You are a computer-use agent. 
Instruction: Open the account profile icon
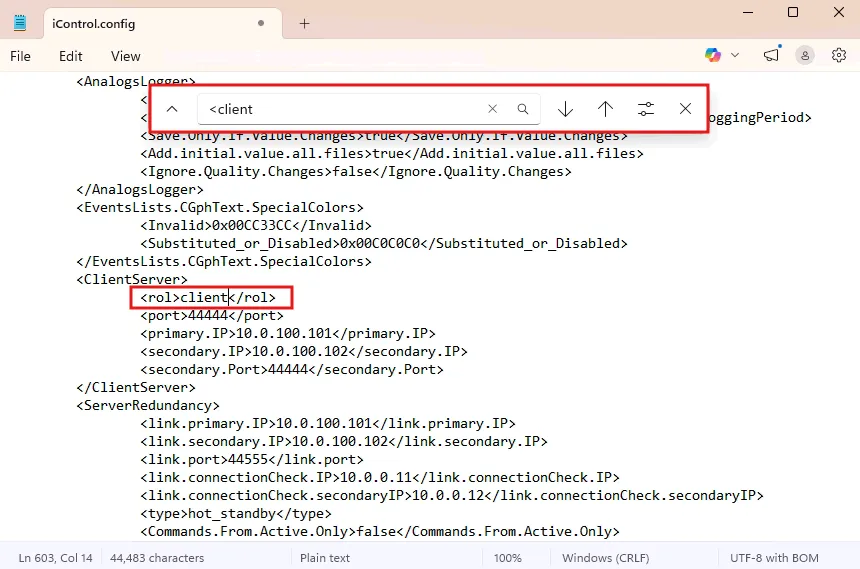click(805, 55)
